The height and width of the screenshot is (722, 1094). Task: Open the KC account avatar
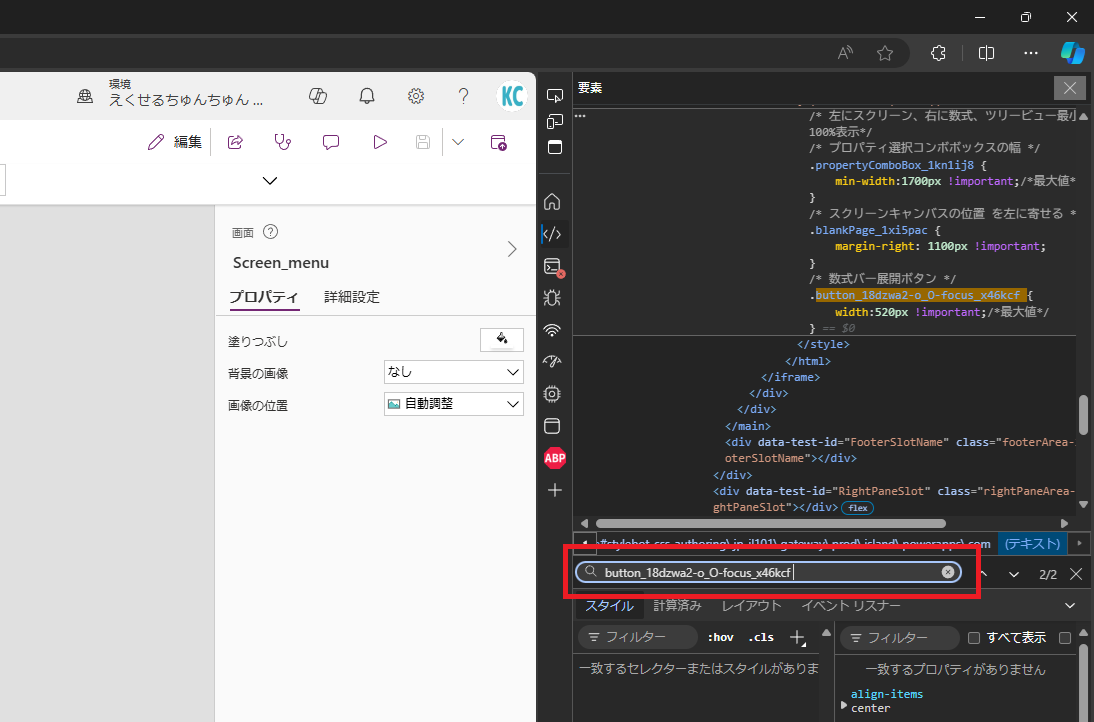pos(512,96)
